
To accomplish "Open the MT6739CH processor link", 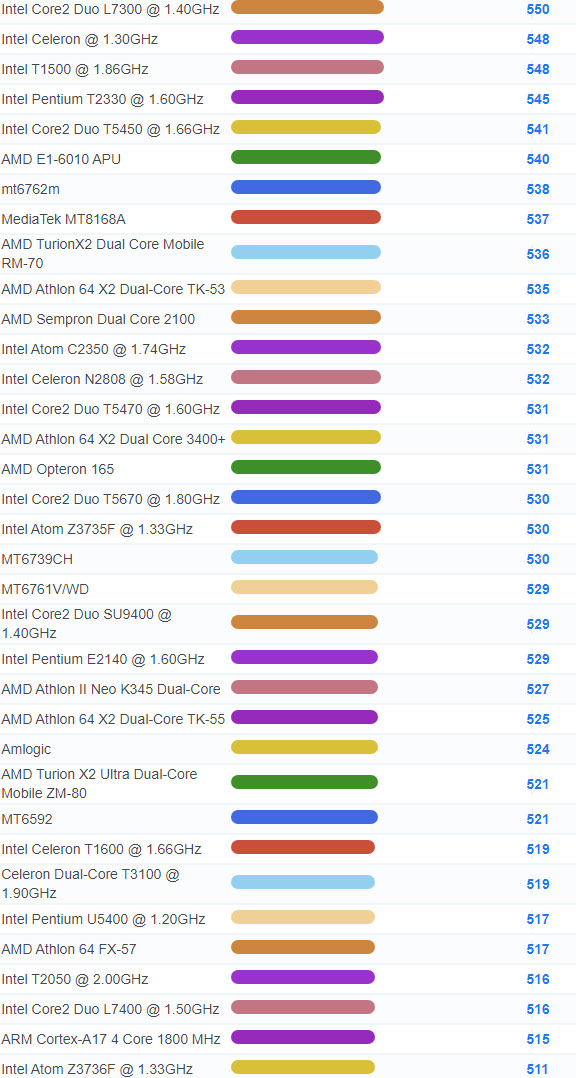I will [x=37, y=560].
